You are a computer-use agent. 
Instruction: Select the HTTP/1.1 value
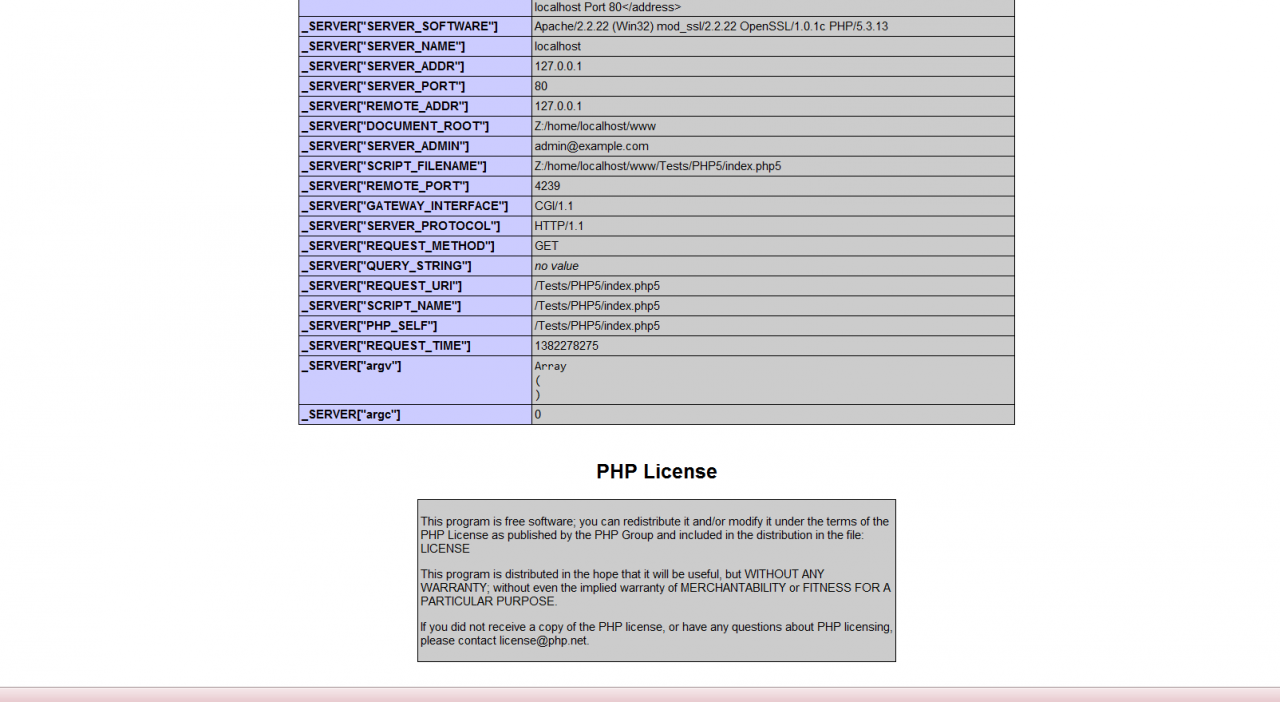tap(559, 226)
